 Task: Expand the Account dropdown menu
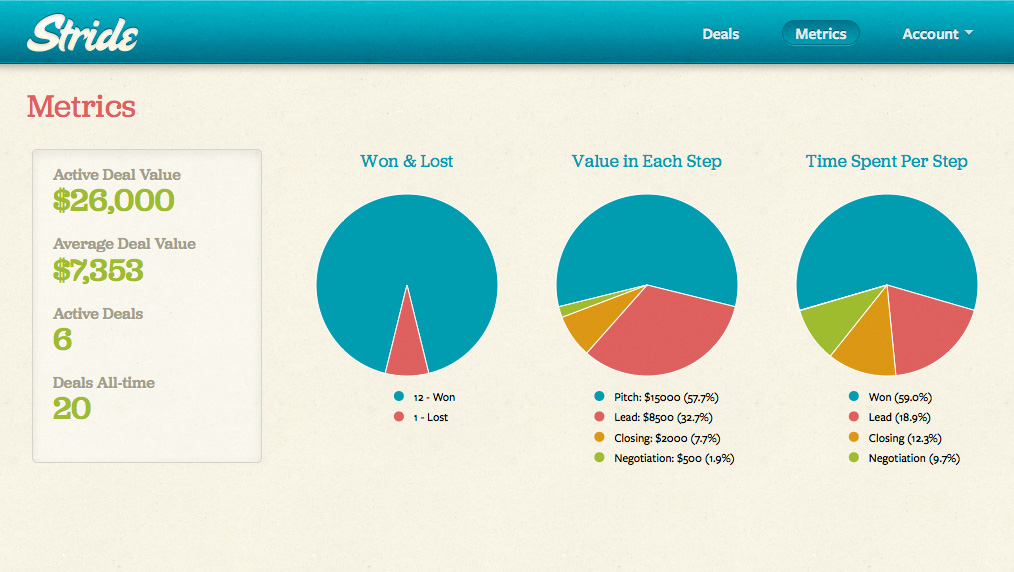[x=937, y=34]
